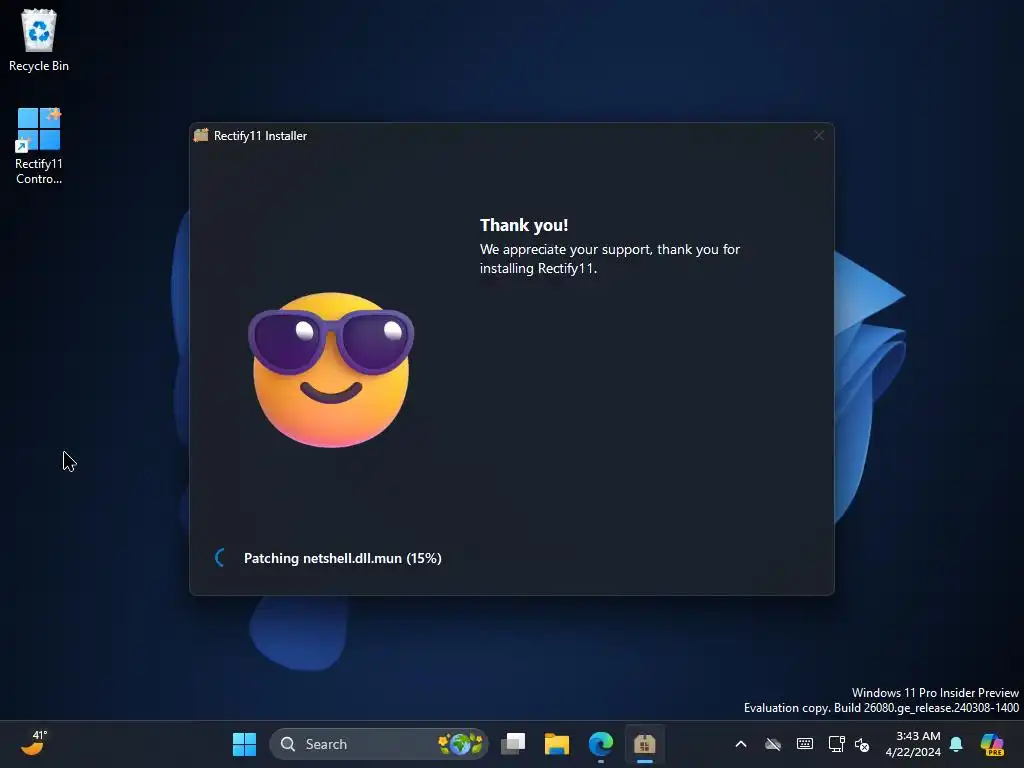Open Microsoft Edge from the taskbar

(601, 744)
